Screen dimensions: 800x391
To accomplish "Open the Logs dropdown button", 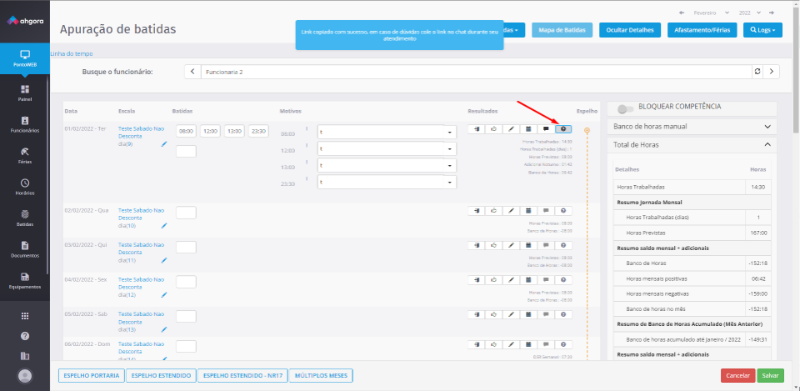I will point(763,30).
